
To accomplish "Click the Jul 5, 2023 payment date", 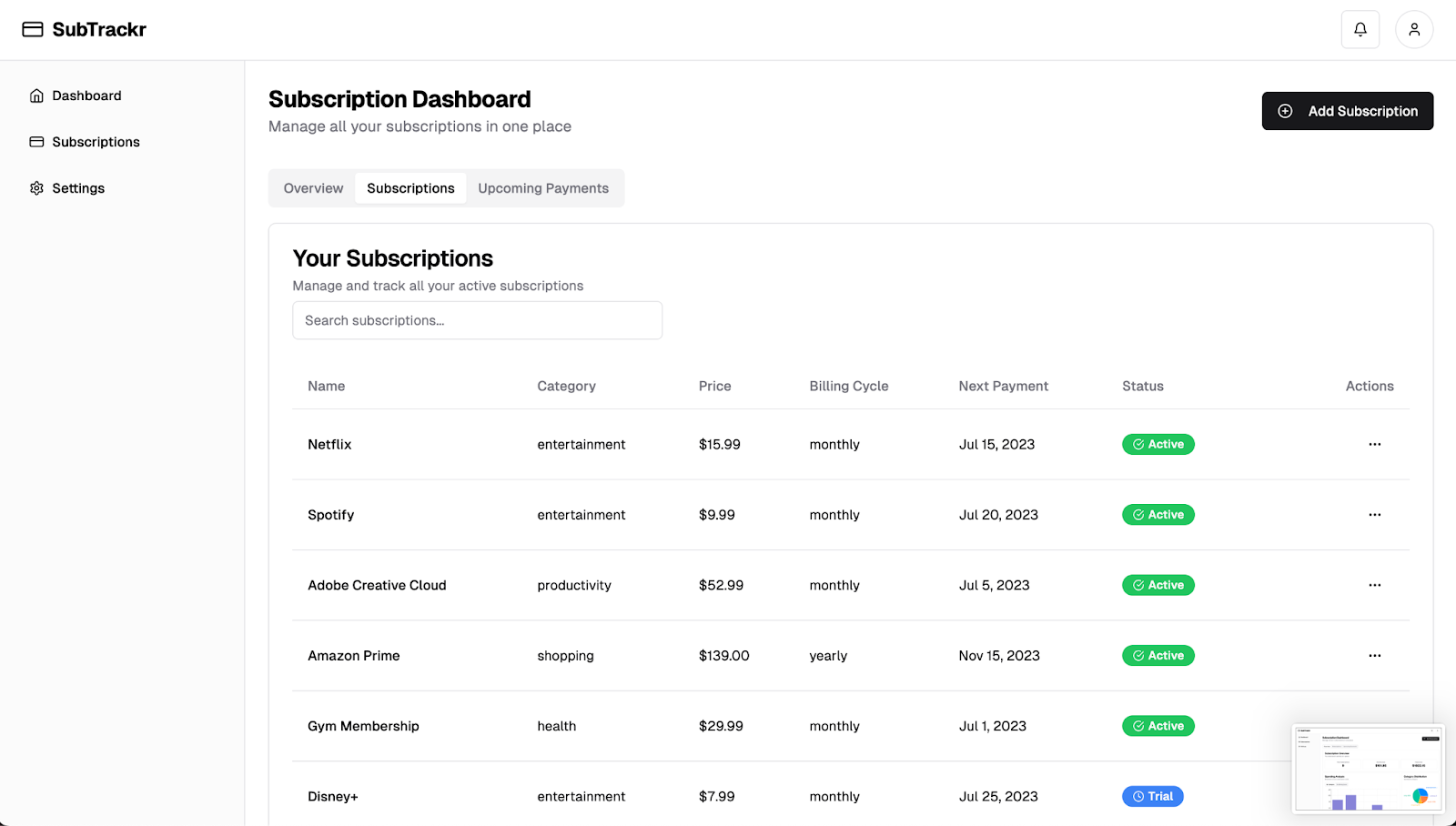I will pyautogui.click(x=994, y=585).
